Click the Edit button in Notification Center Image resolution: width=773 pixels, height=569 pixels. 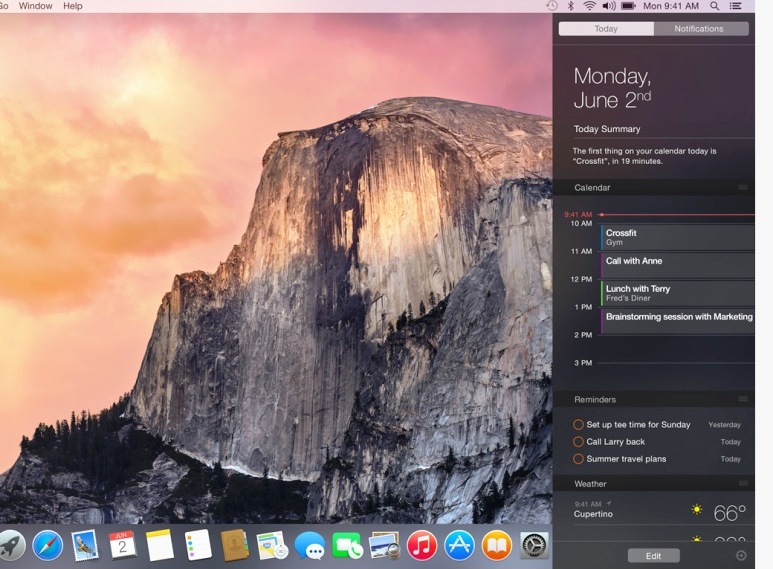pos(653,555)
